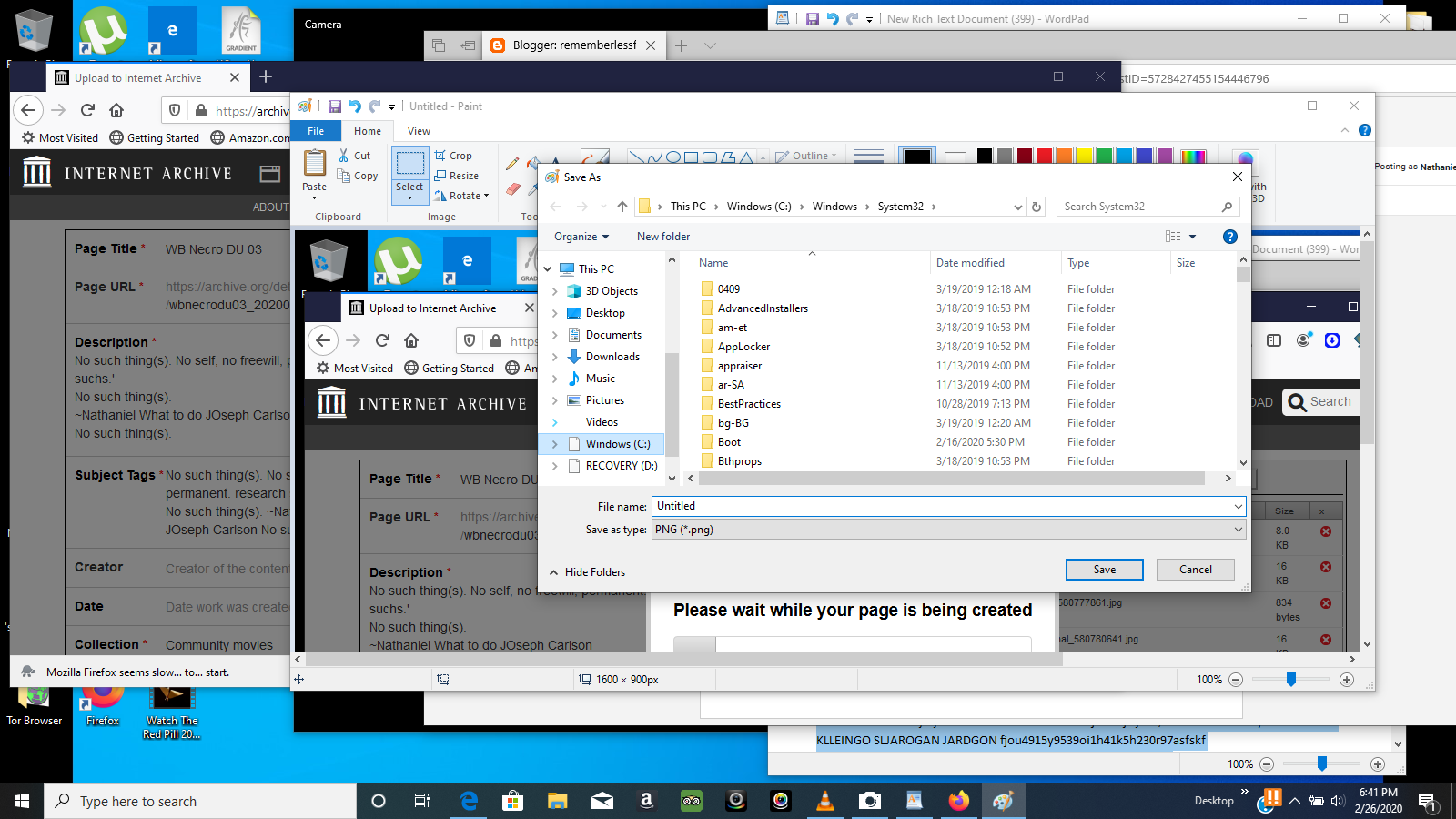
Task: Pick the yellow color swatch in Paint
Action: (1085, 157)
